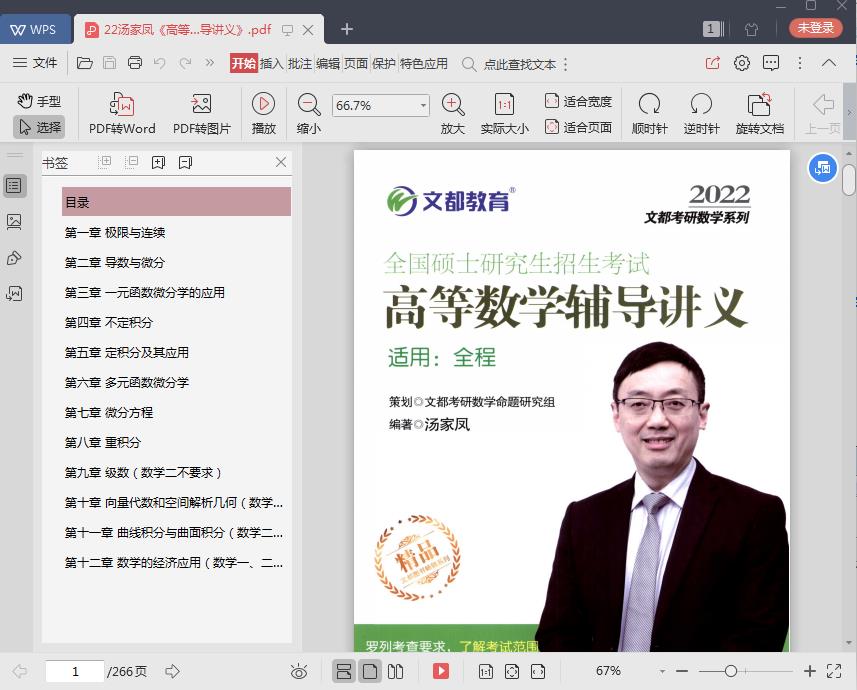Zoom out using 缩小 magnifier
Viewport: 857px width, 690px height.
tap(309, 114)
